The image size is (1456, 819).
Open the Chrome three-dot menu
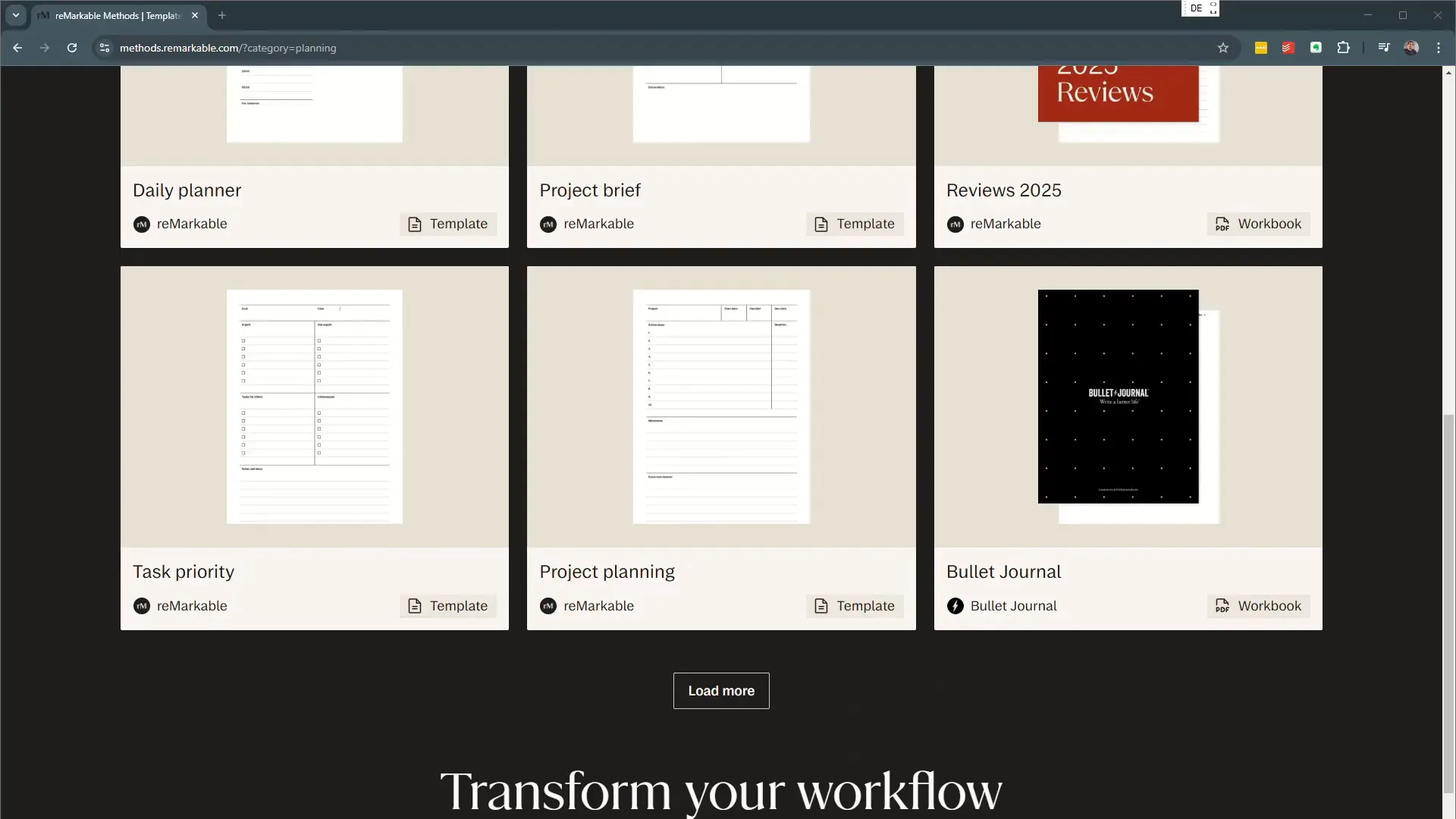coord(1439,48)
